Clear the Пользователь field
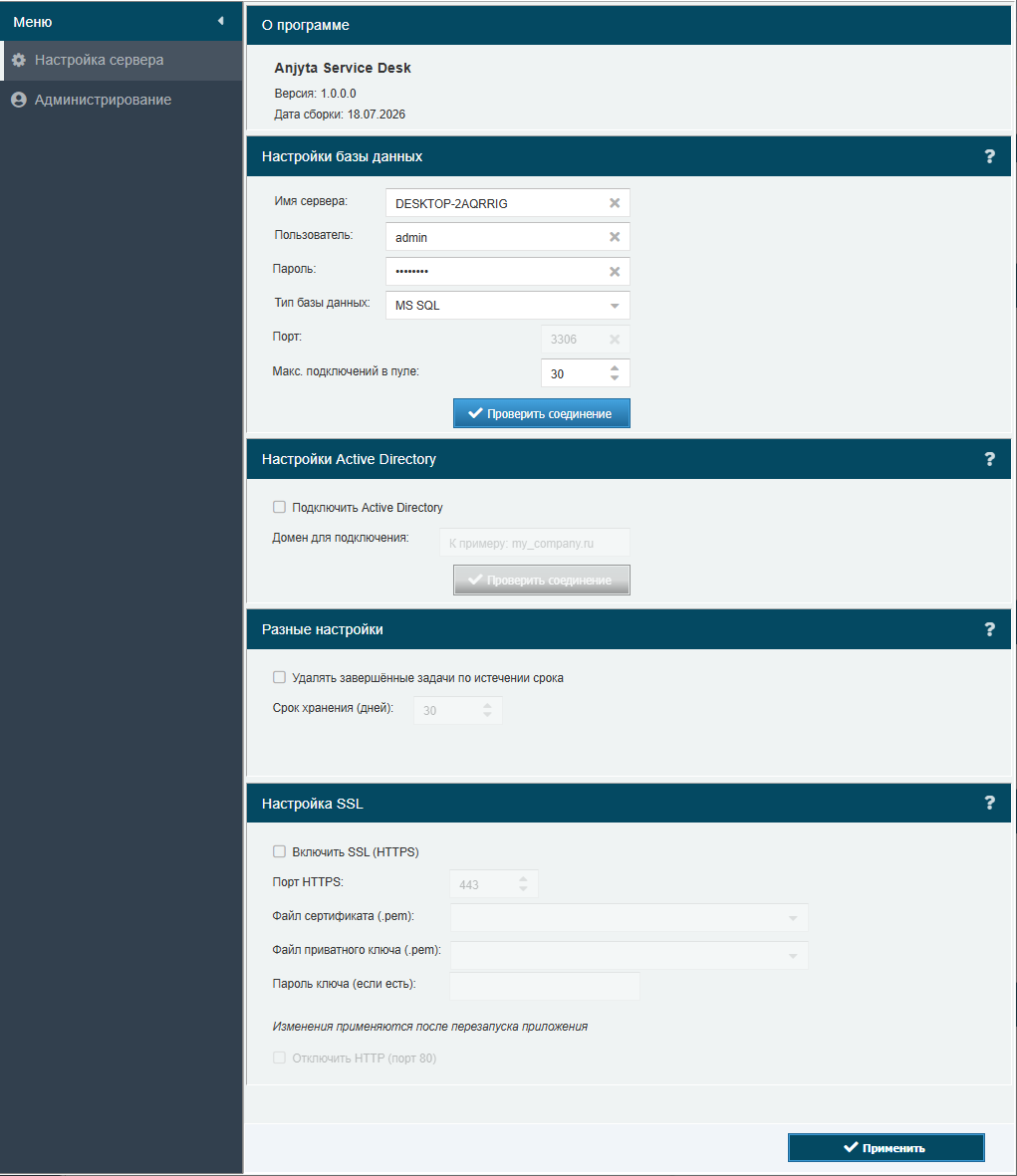Viewport: 1017px width, 1176px height. (615, 237)
